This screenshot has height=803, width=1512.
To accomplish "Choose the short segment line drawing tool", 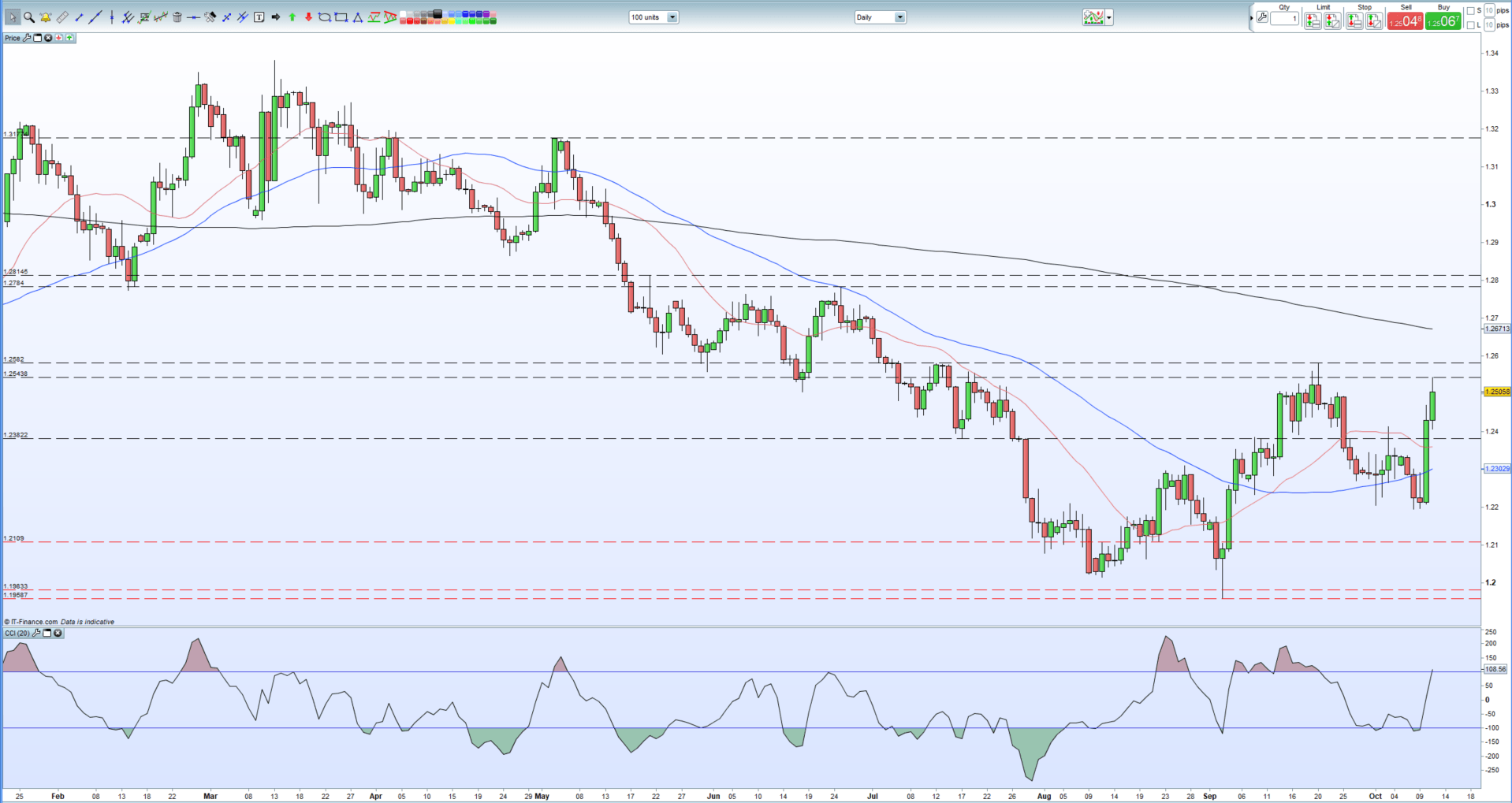I will [79, 17].
